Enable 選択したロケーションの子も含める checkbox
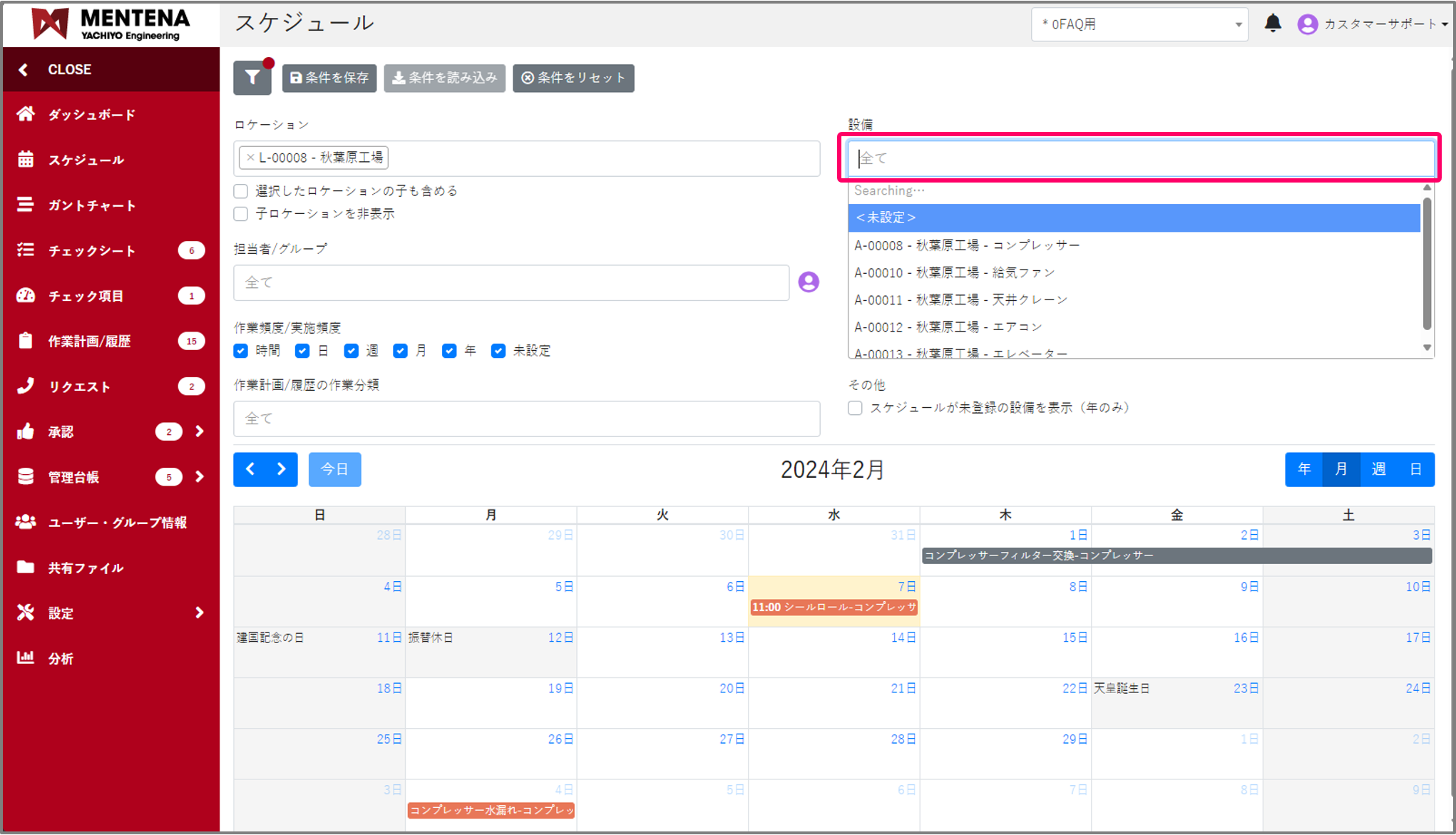 coord(241,191)
